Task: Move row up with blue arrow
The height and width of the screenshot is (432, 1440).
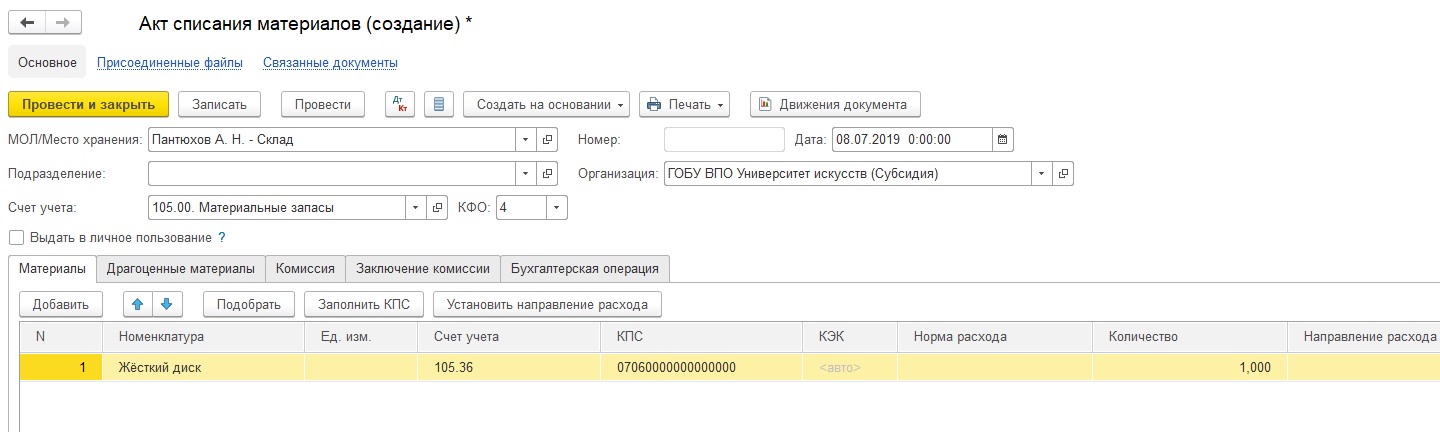Action: coord(139,304)
